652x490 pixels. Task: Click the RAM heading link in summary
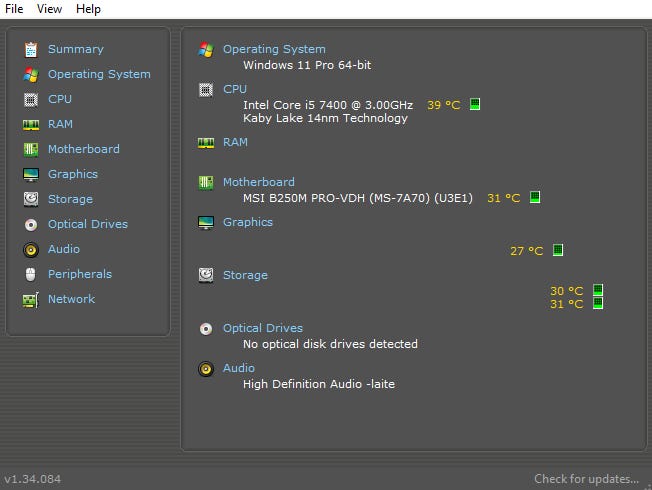coord(235,142)
